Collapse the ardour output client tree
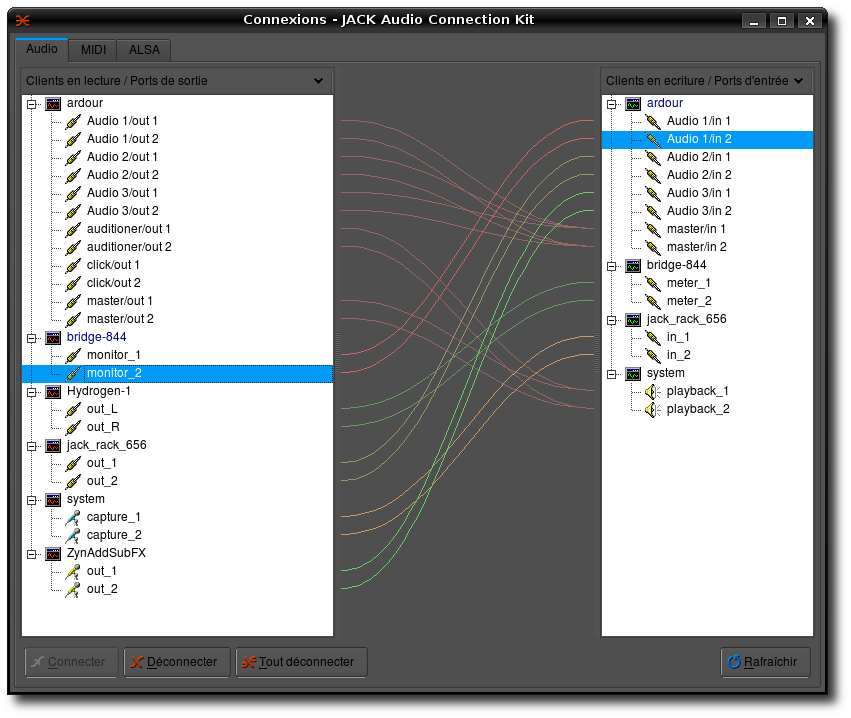The height and width of the screenshot is (718, 851). pyautogui.click(x=31, y=104)
